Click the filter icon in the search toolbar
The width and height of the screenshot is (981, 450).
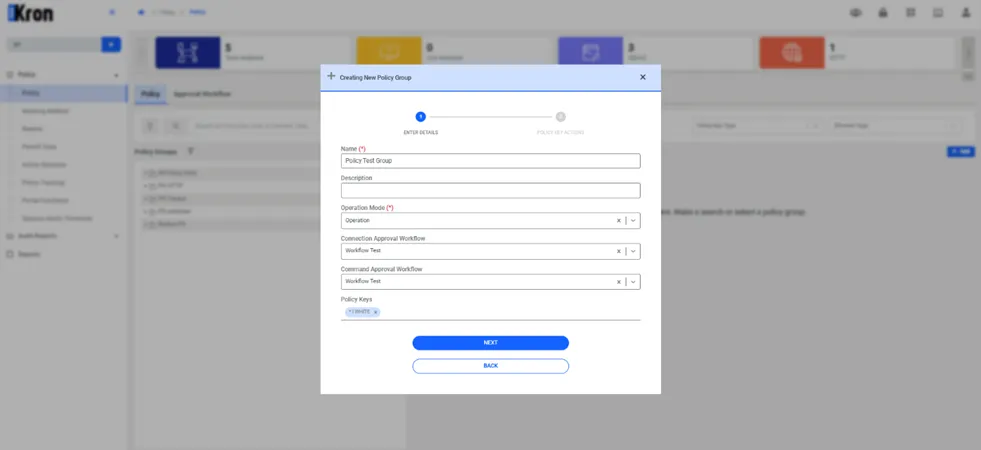tap(150, 126)
